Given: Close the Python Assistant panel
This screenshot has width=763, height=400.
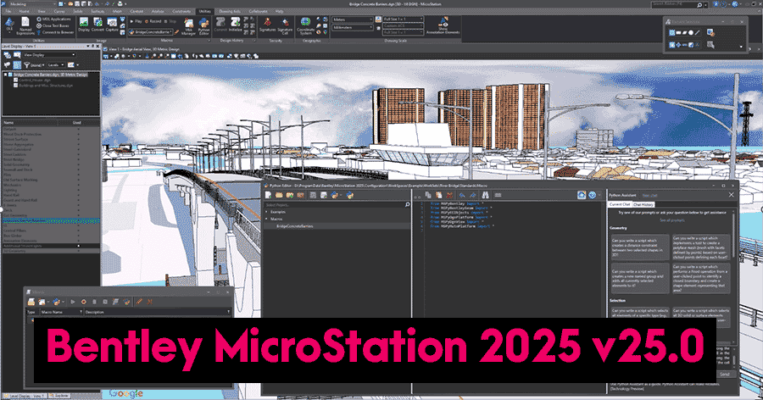Looking at the screenshot, I should pos(731,195).
